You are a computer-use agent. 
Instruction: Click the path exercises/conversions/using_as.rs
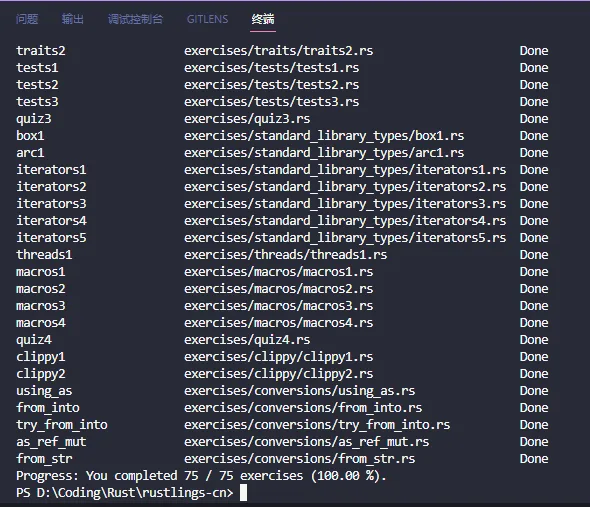[300, 391]
